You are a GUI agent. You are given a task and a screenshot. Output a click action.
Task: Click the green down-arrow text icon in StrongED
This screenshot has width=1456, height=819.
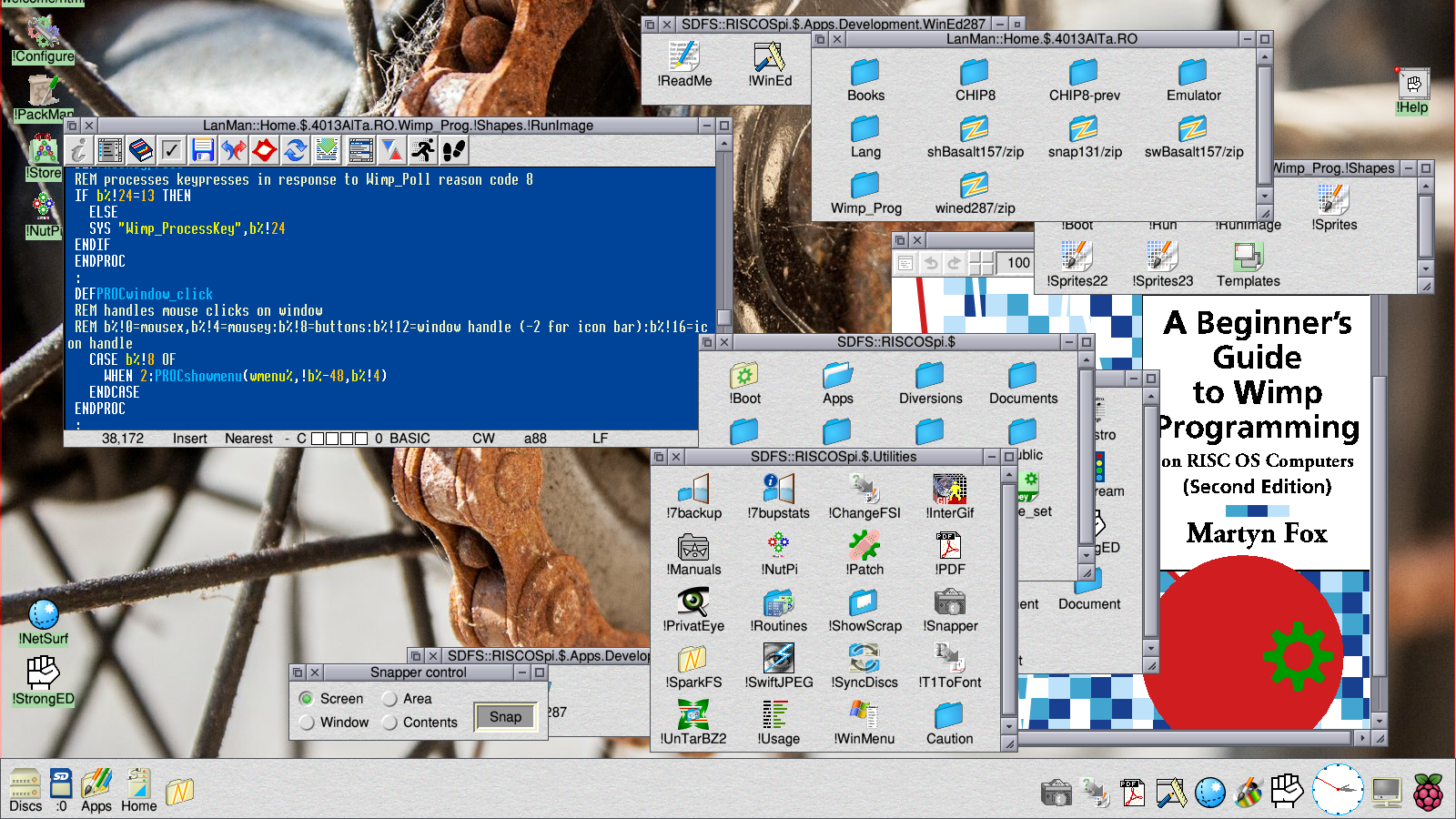pyautogui.click(x=327, y=150)
